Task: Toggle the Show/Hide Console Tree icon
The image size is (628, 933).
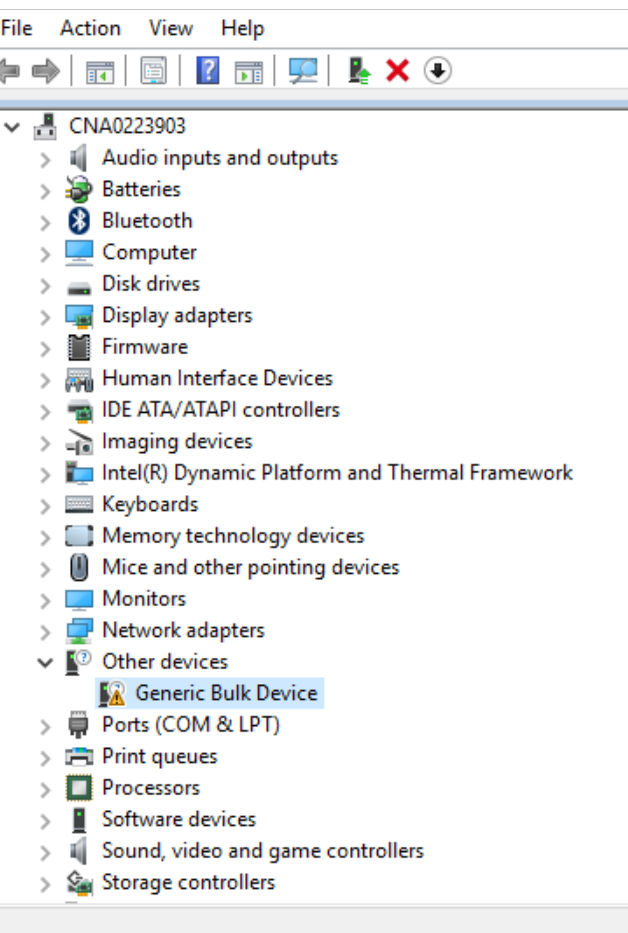Action: coord(100,71)
